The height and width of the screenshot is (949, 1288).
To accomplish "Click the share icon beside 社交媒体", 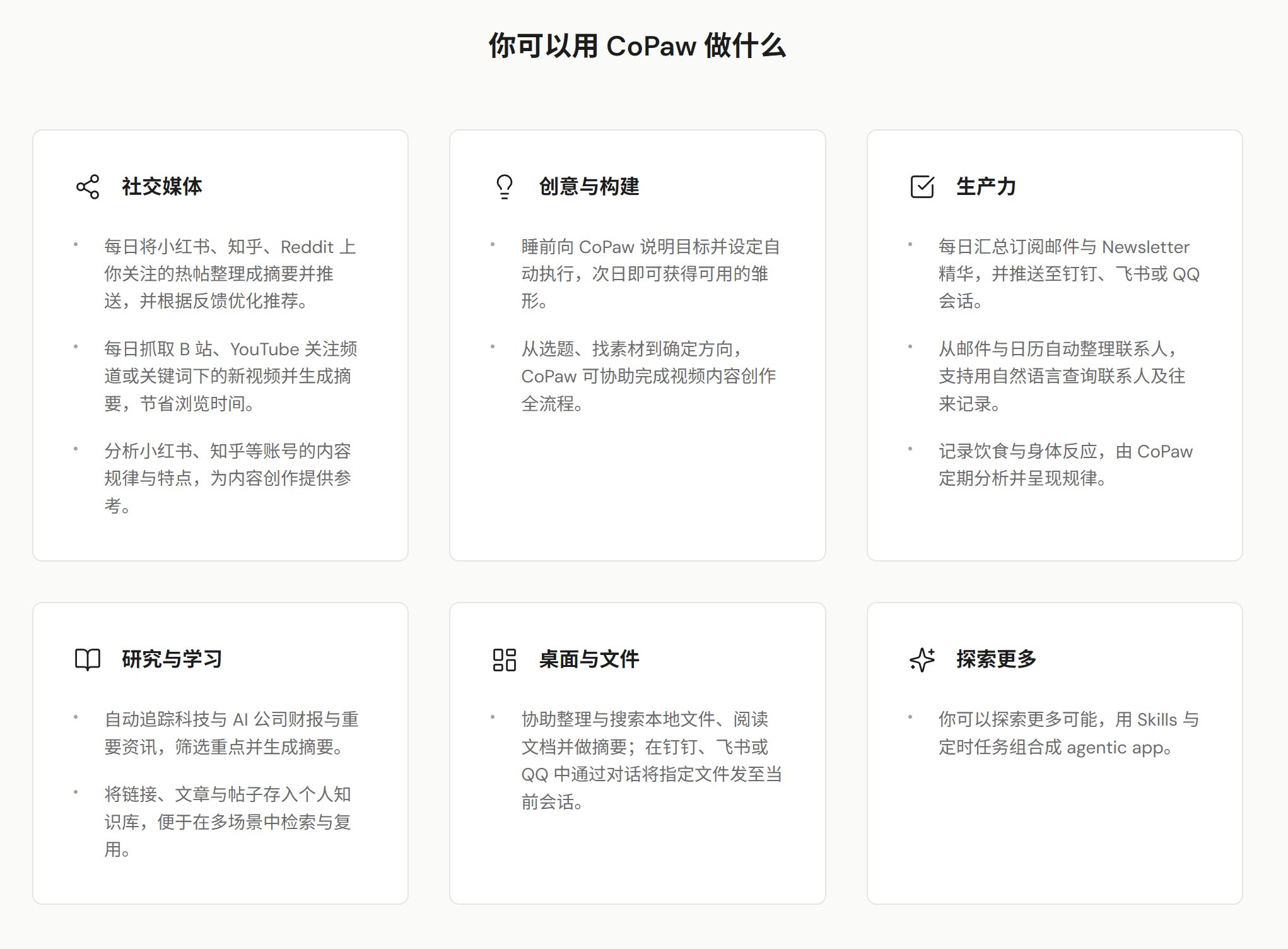I will [88, 187].
